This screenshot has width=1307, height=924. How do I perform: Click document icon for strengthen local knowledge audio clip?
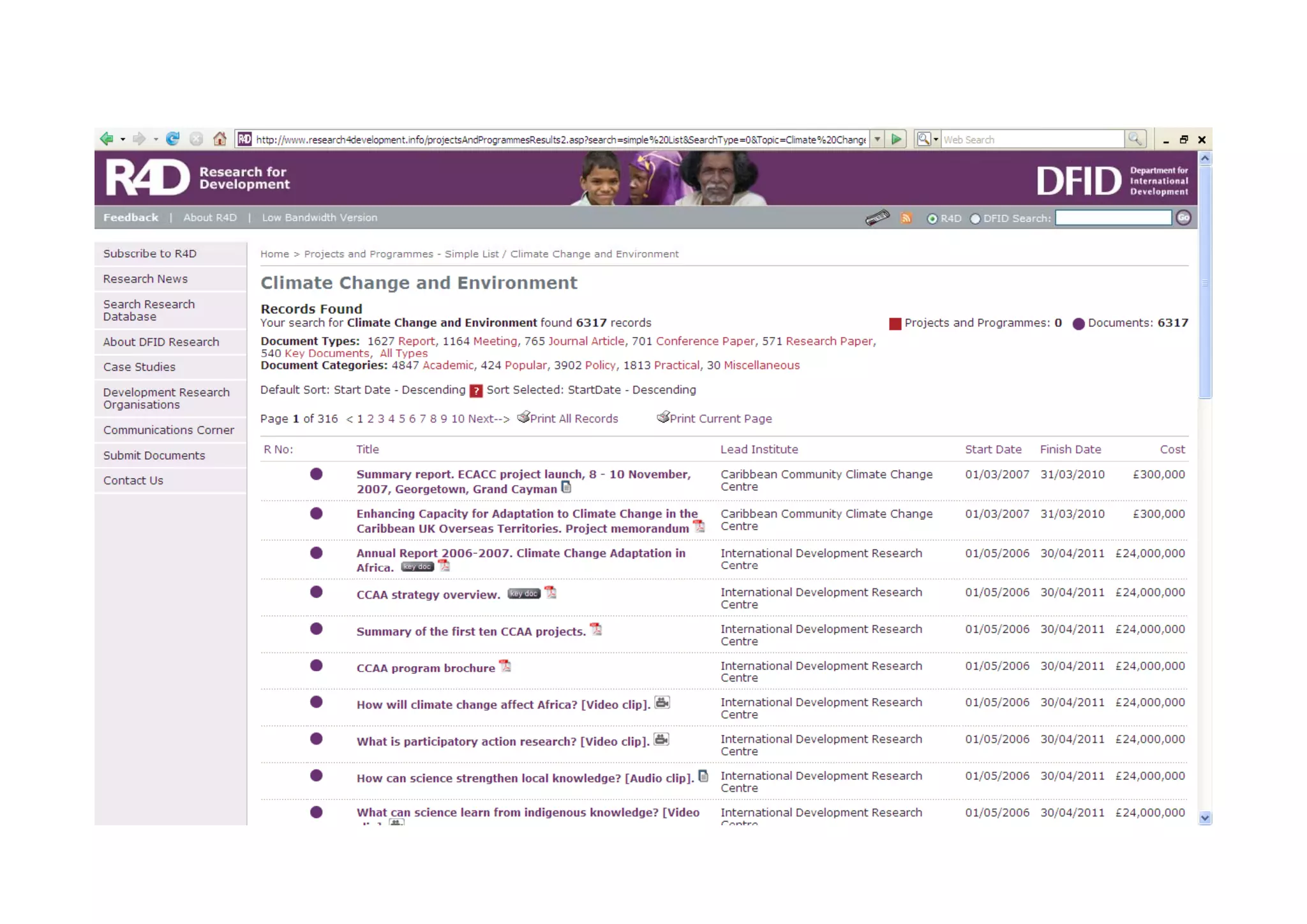click(703, 776)
